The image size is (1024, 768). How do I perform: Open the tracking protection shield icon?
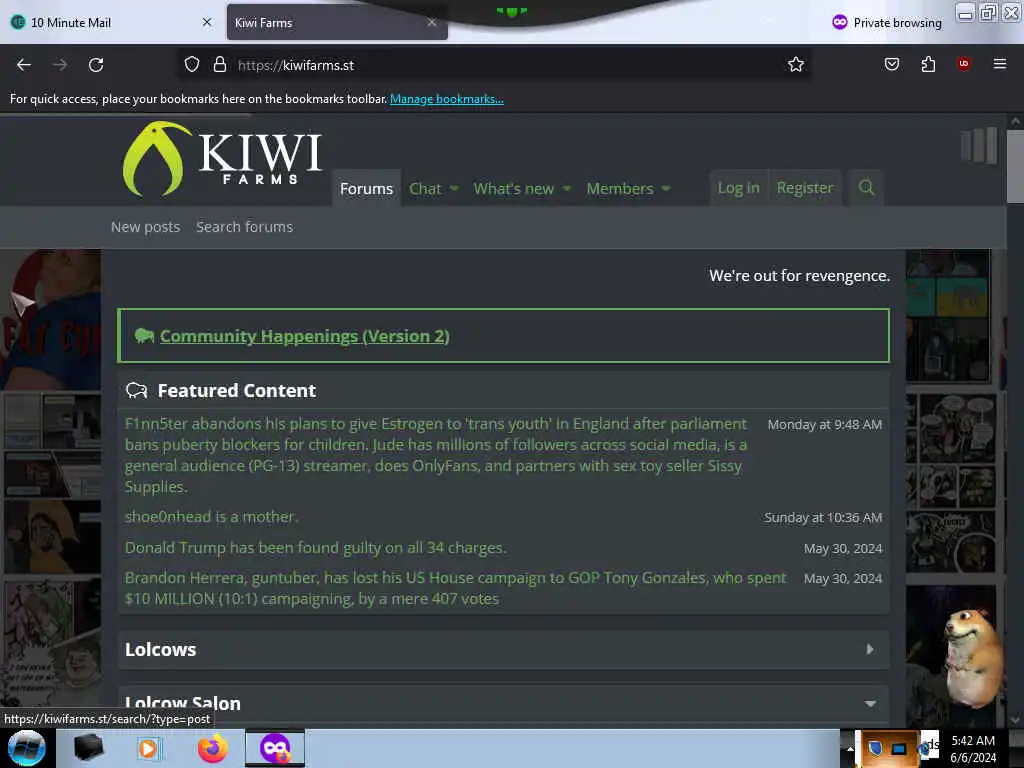191,65
